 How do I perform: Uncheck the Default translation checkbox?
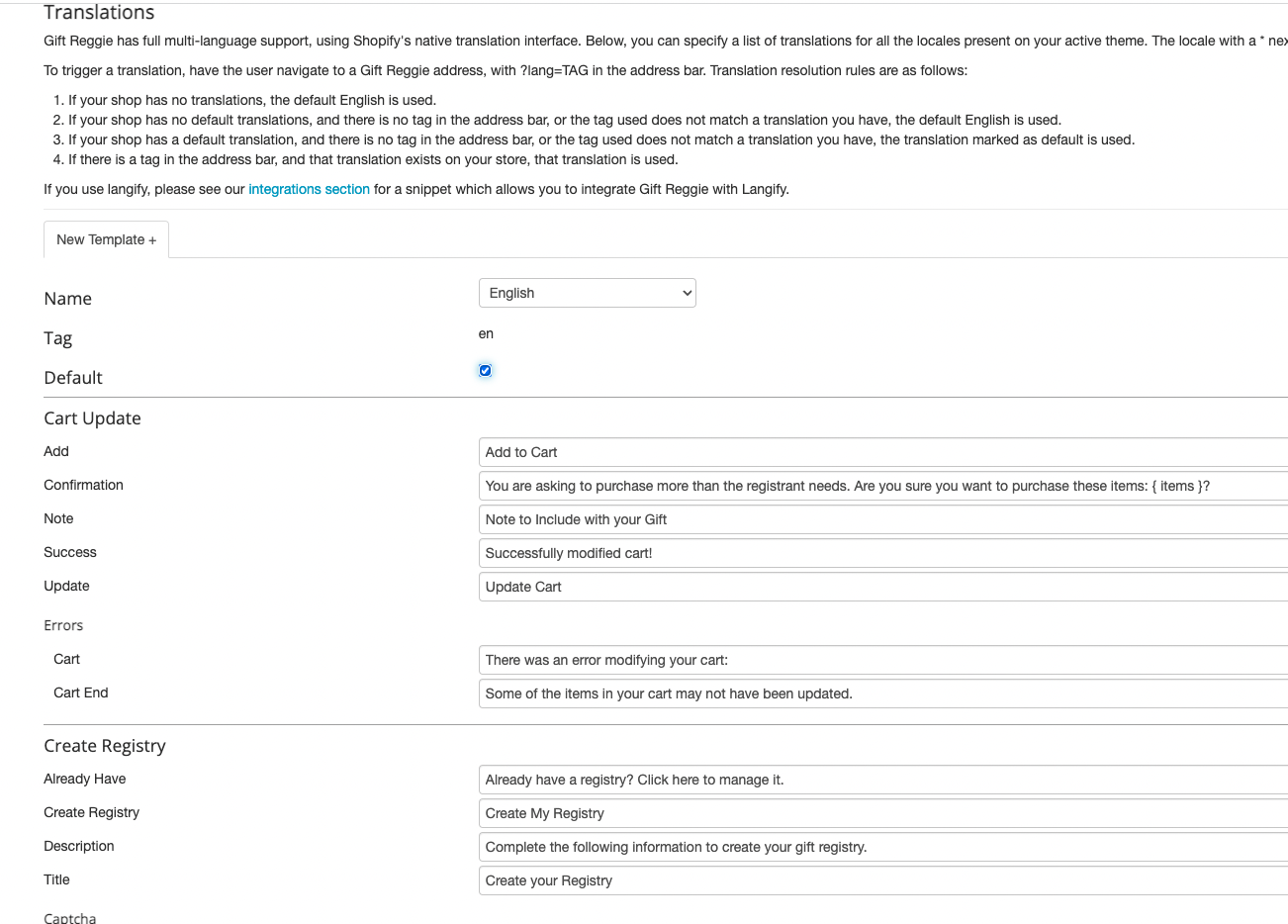[485, 371]
